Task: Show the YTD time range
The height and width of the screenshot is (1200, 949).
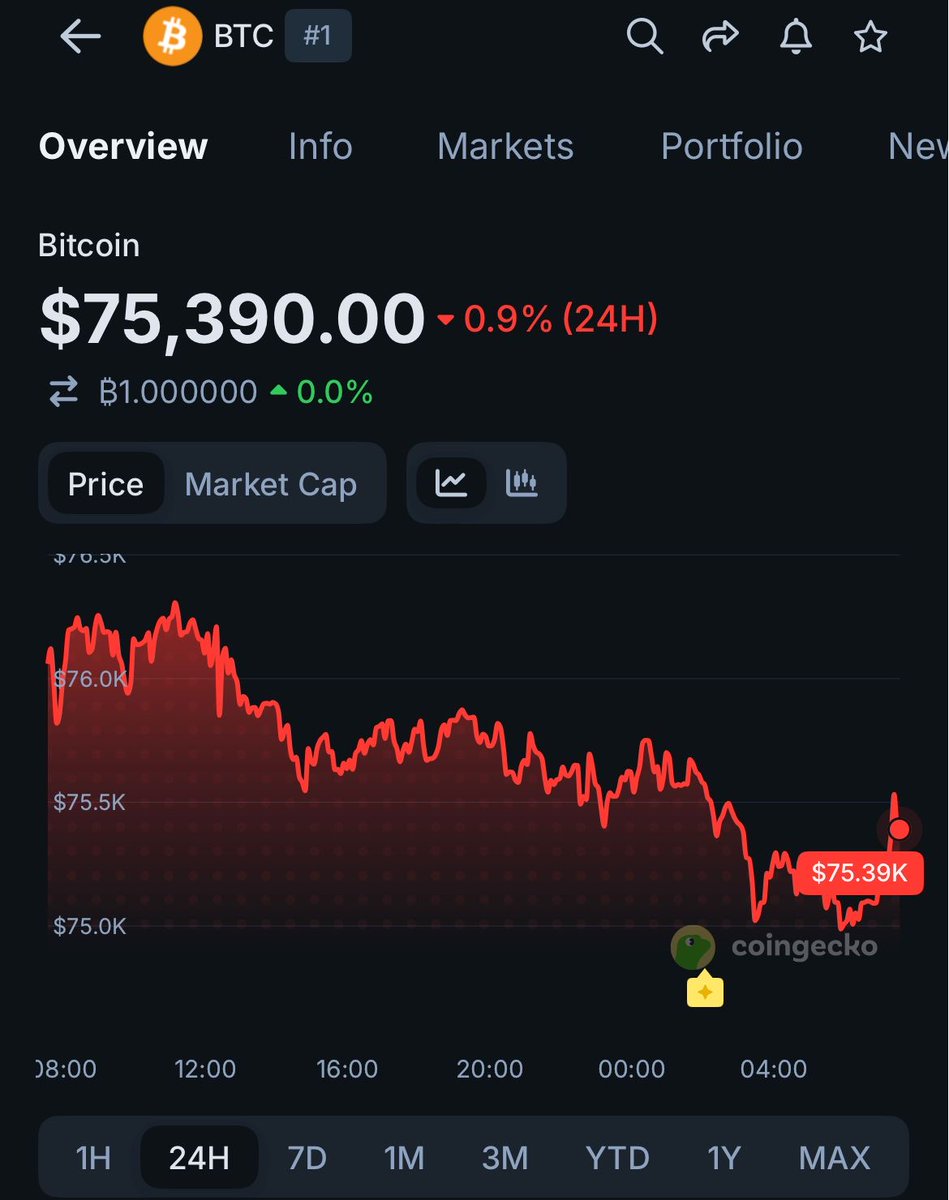Action: point(617,1158)
